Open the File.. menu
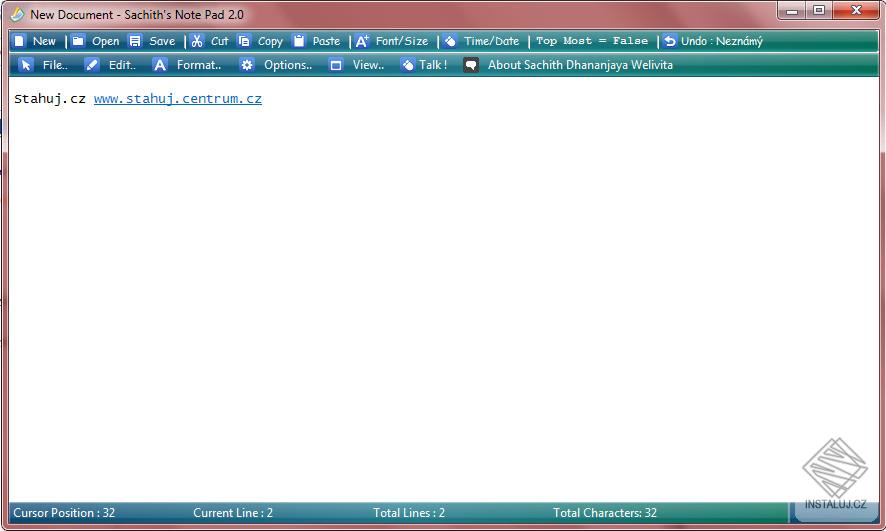Viewport: 886px width, 531px height. coord(55,65)
